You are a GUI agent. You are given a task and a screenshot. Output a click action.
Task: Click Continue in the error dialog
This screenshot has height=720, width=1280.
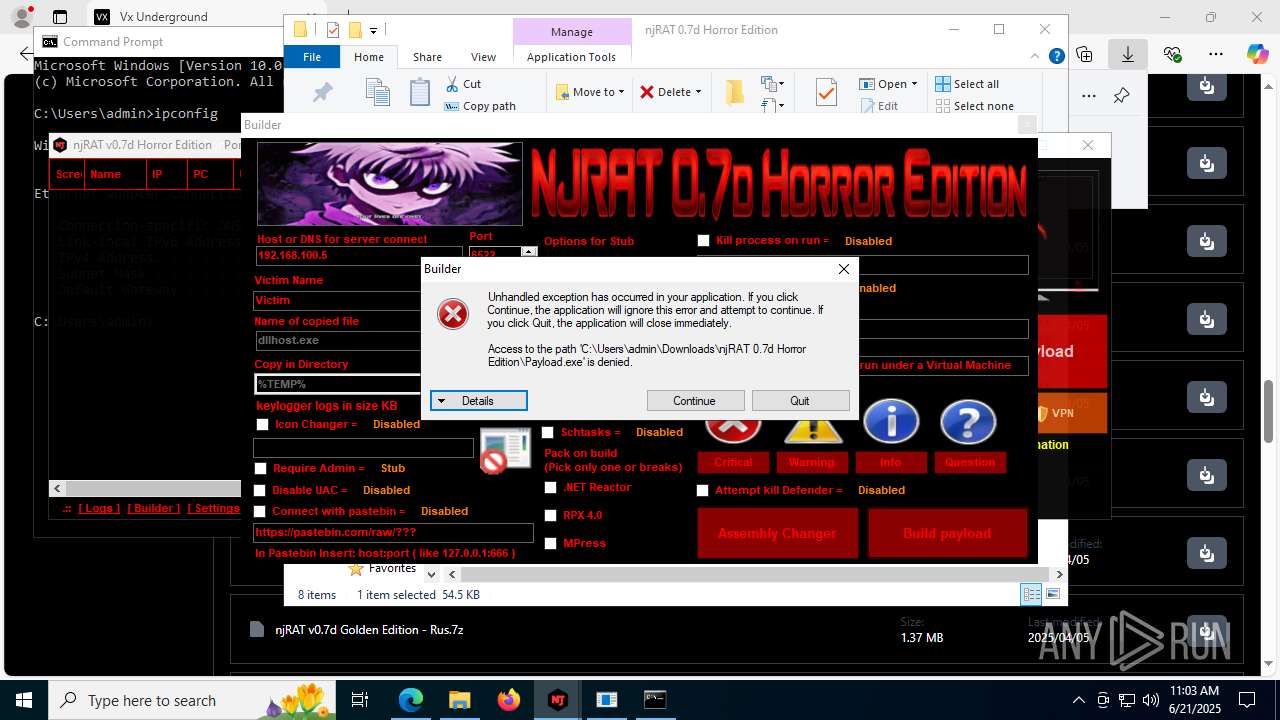coord(695,401)
